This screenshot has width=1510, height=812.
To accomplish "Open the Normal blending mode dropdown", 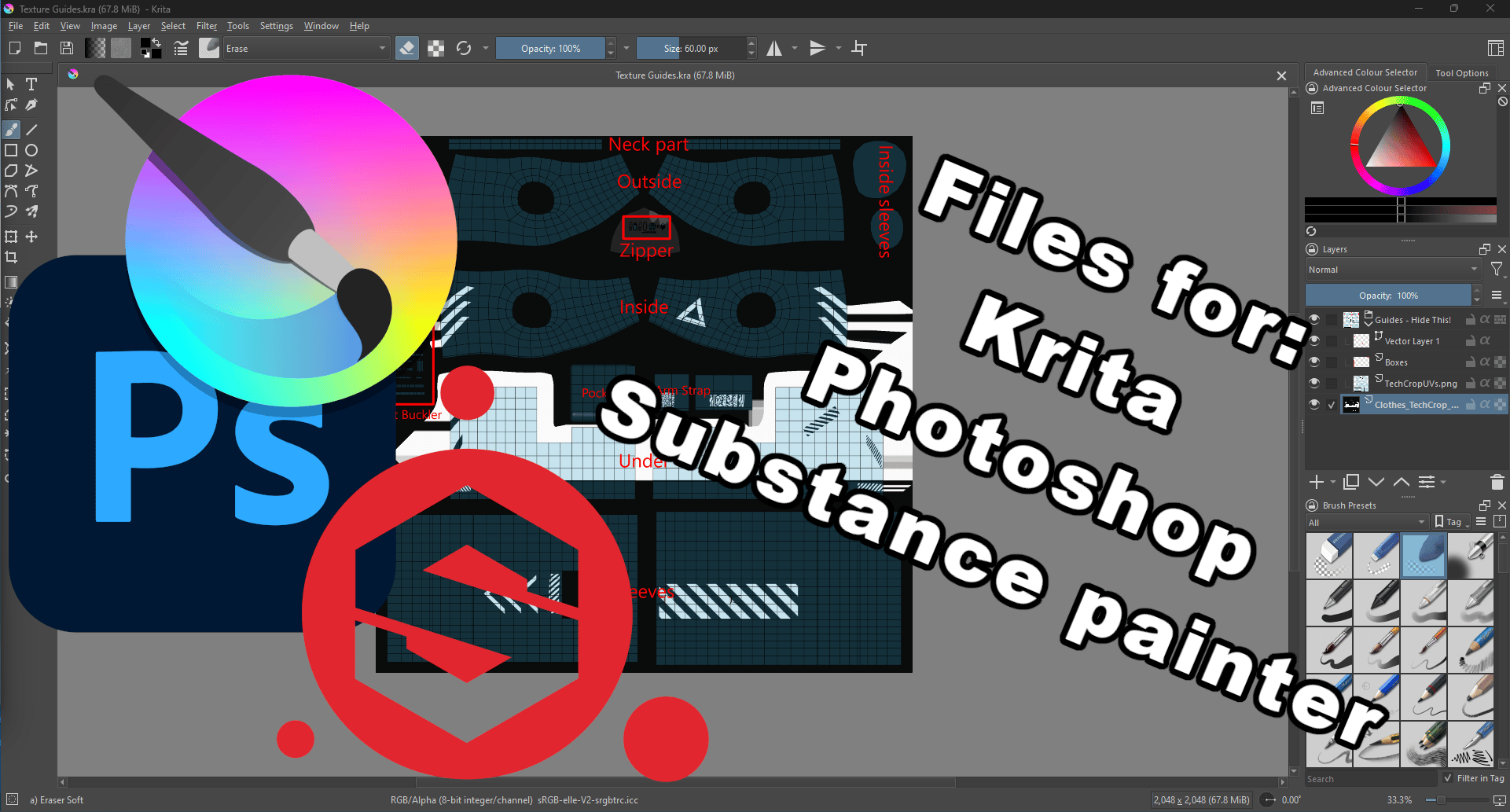I will (x=1393, y=270).
